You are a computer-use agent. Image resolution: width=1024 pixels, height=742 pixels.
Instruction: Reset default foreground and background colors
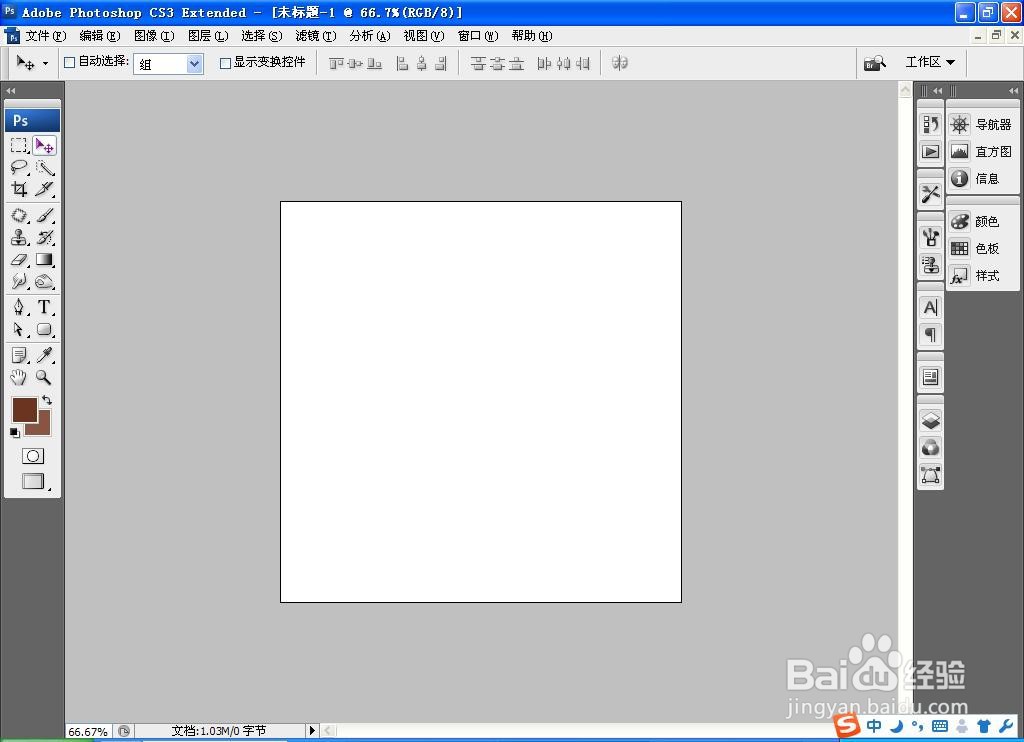tap(14, 432)
